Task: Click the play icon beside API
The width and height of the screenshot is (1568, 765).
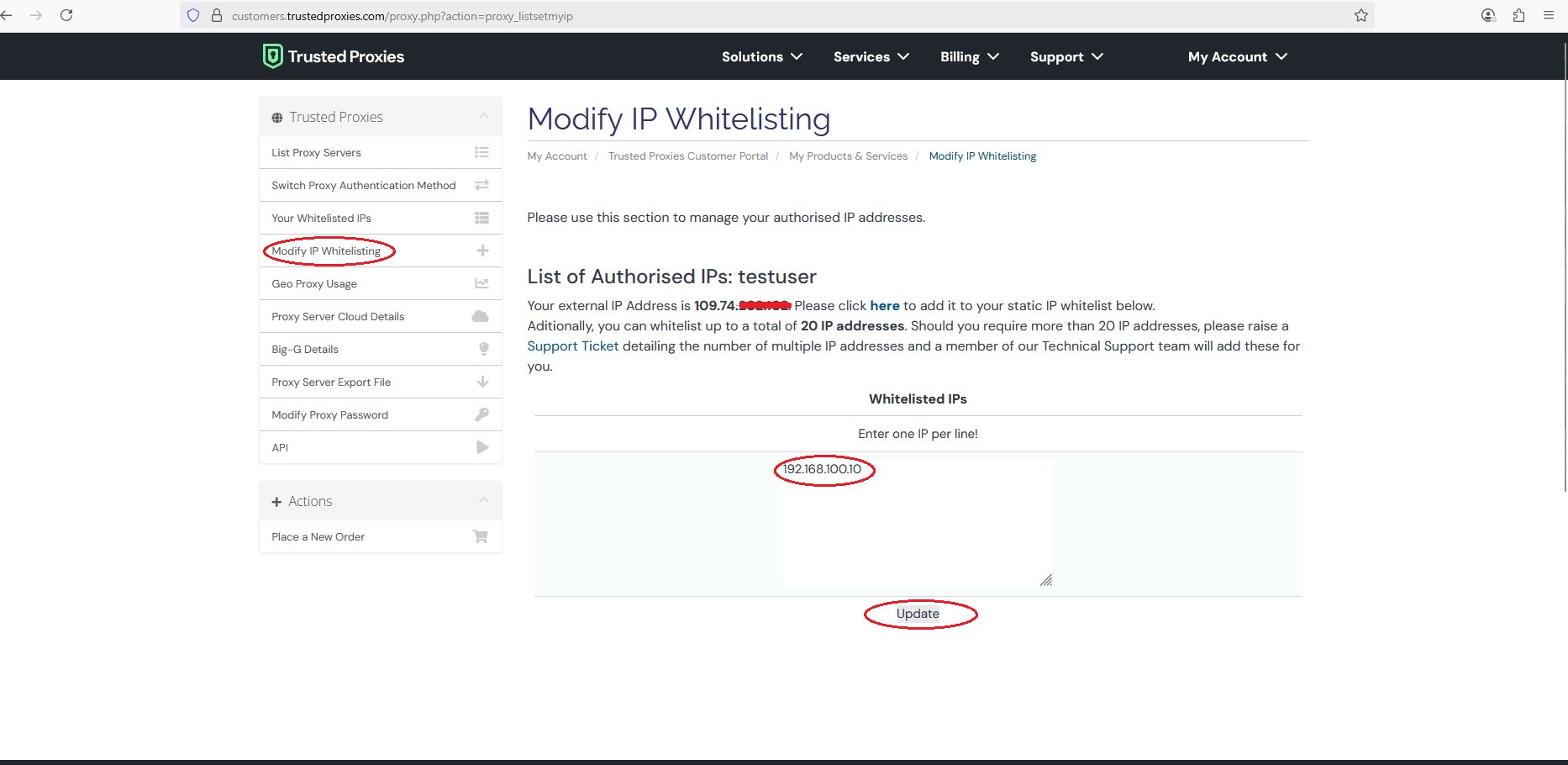Action: tap(482, 447)
